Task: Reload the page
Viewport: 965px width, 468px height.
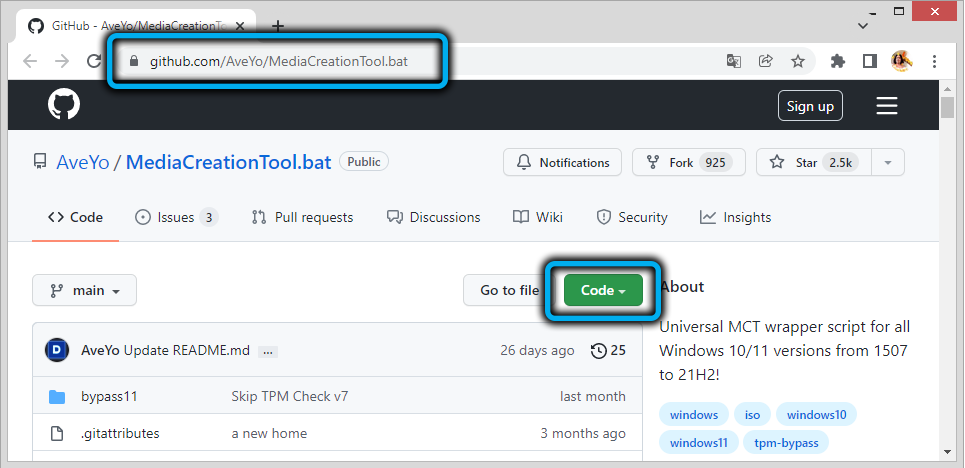Action: (94, 61)
